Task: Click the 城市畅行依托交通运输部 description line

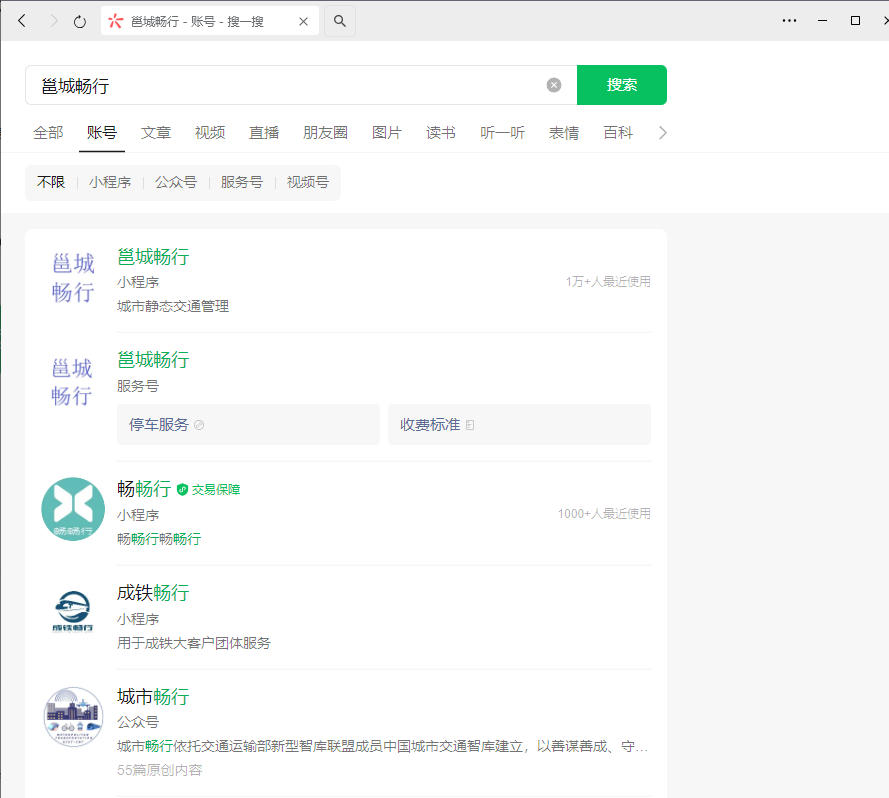Action: tap(383, 746)
